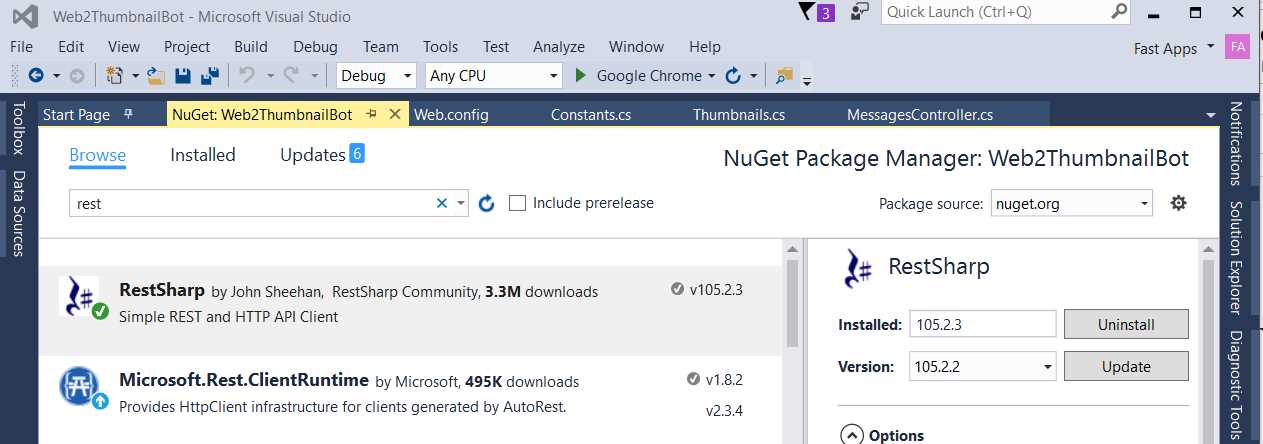Expand the search history dropdown arrow
Image resolution: width=1263 pixels, height=444 pixels.
coord(461,203)
